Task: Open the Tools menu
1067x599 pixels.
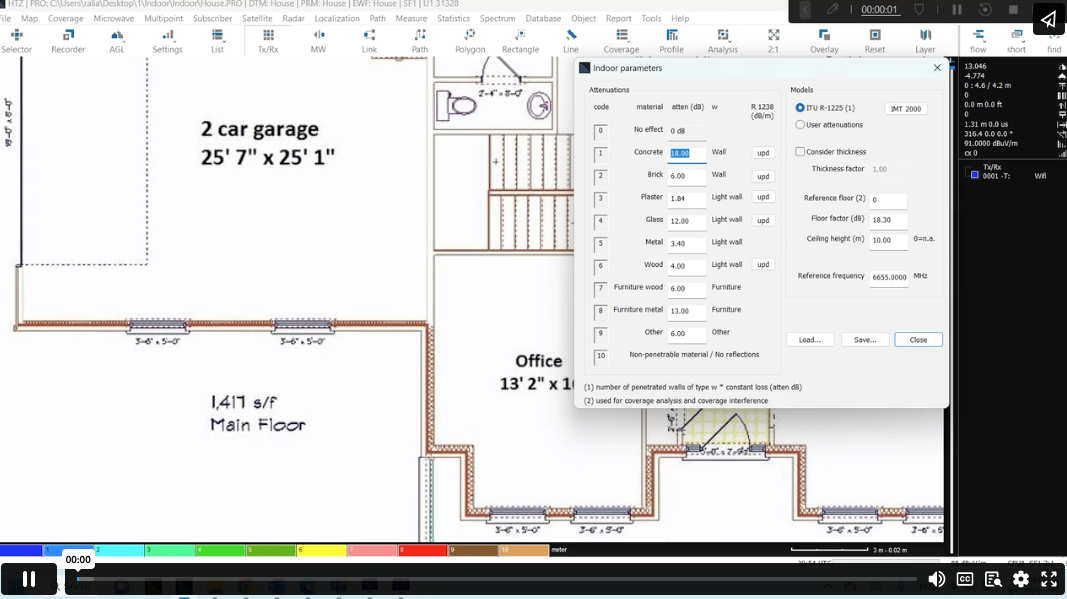Action: pos(651,18)
